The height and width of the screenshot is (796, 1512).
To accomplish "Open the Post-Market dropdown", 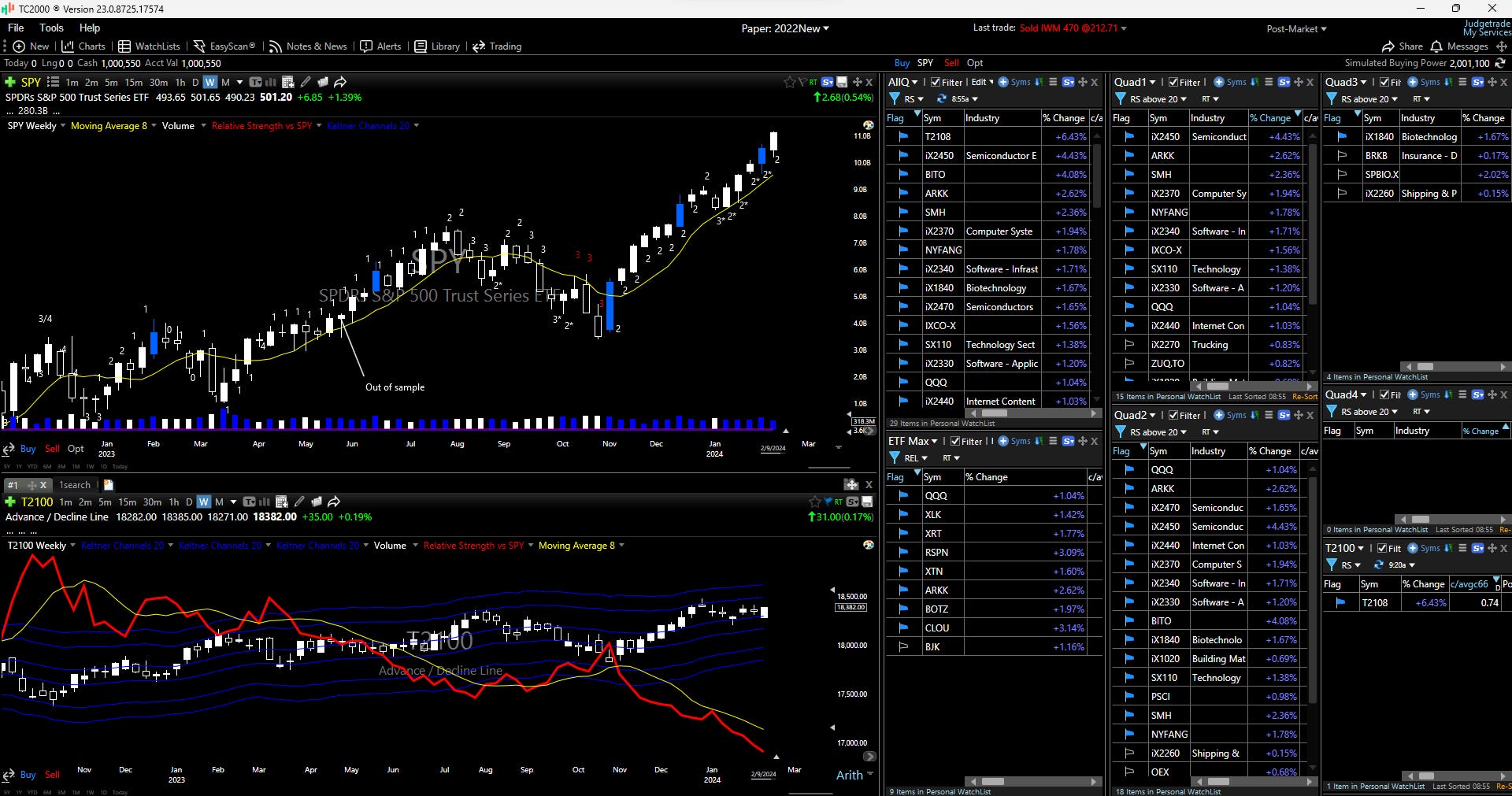I will click(x=1296, y=29).
